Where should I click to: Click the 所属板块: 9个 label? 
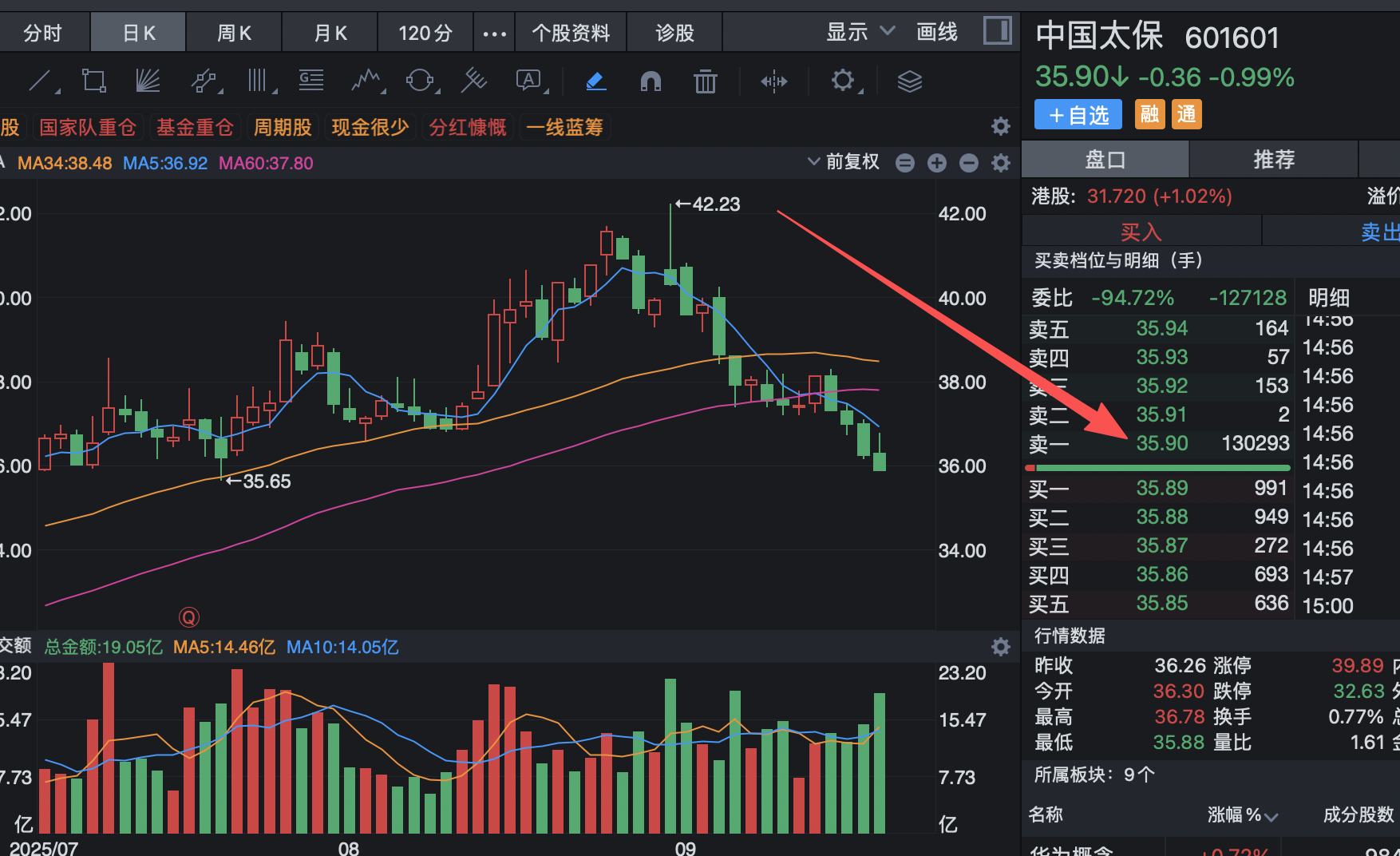coord(1094,775)
